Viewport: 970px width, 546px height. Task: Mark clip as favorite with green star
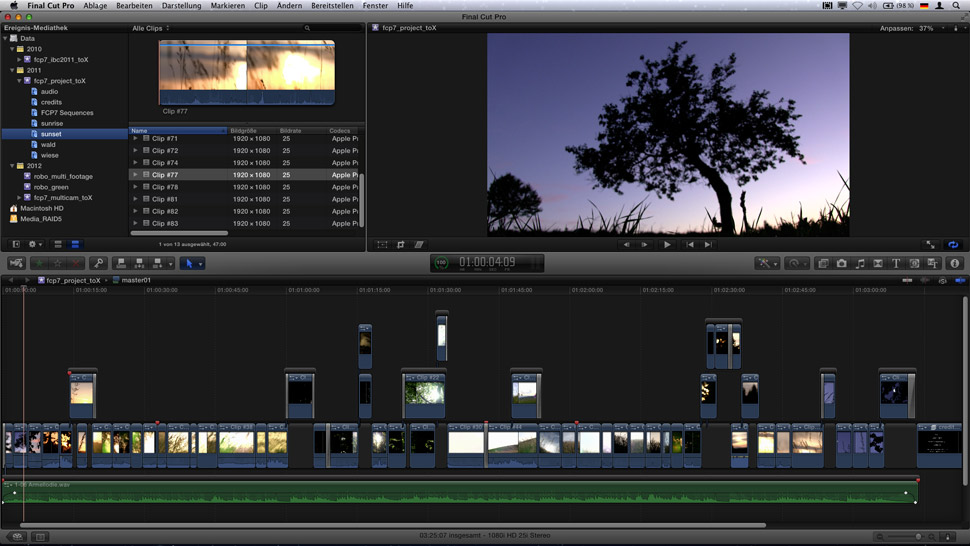(x=40, y=263)
